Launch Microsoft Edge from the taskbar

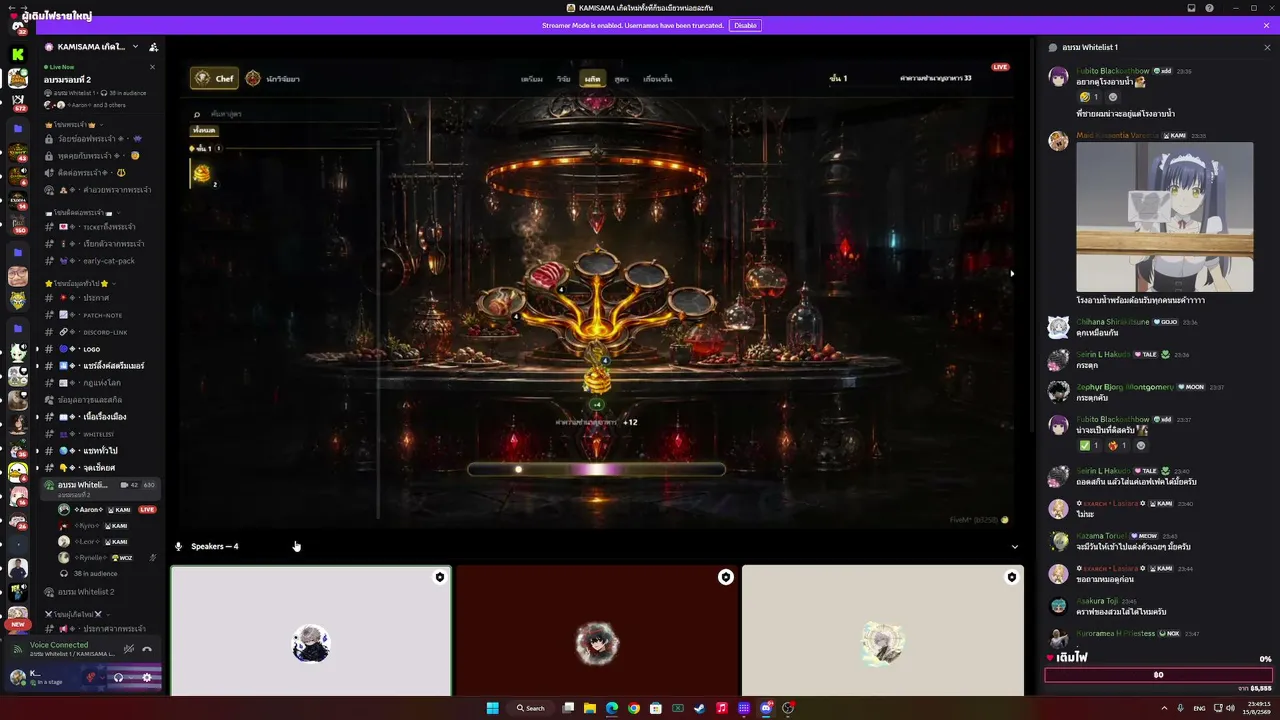612,708
